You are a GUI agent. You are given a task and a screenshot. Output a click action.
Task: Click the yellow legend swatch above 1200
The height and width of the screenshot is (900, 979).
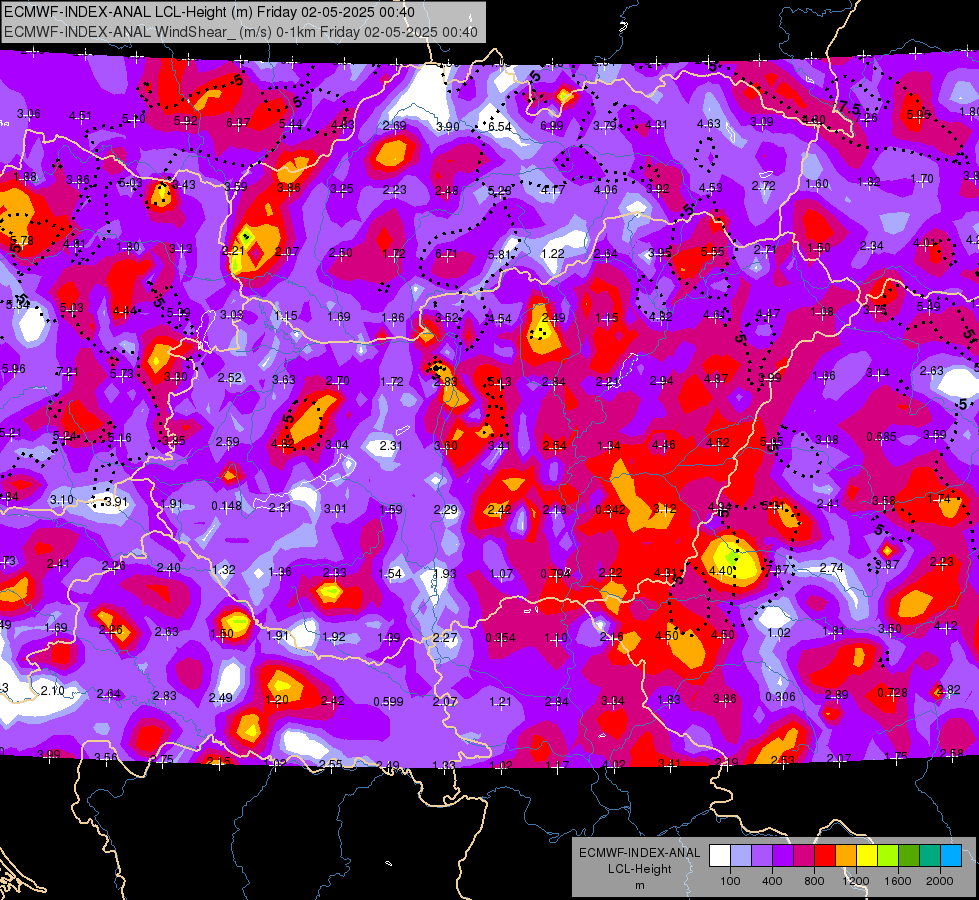click(x=867, y=855)
